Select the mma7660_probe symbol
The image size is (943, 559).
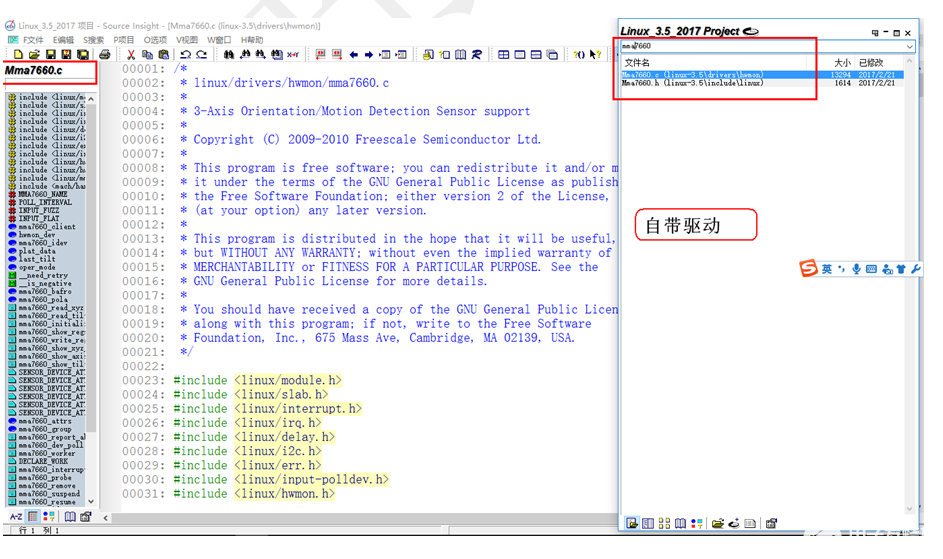pyautogui.click(x=45, y=478)
